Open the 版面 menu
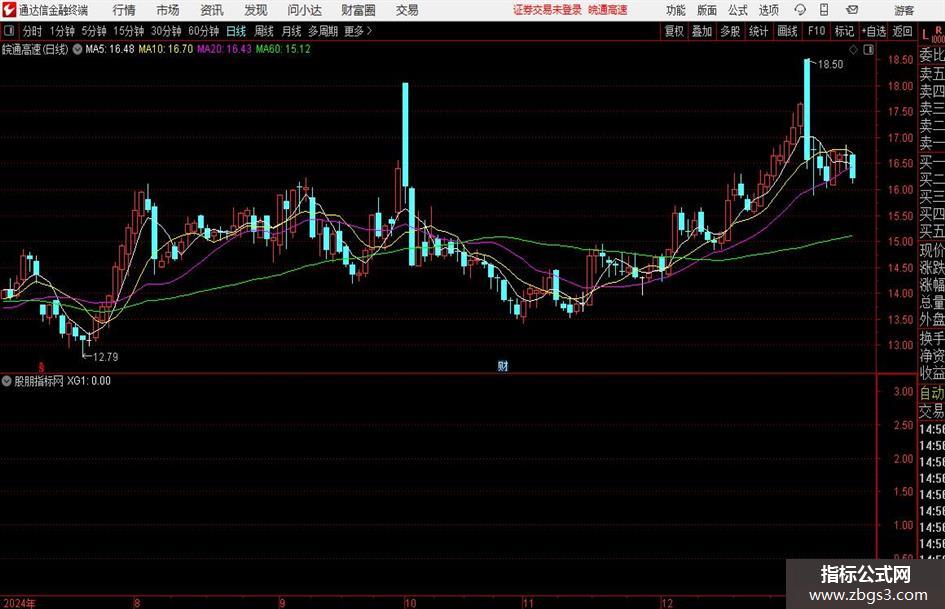 pyautogui.click(x=707, y=10)
